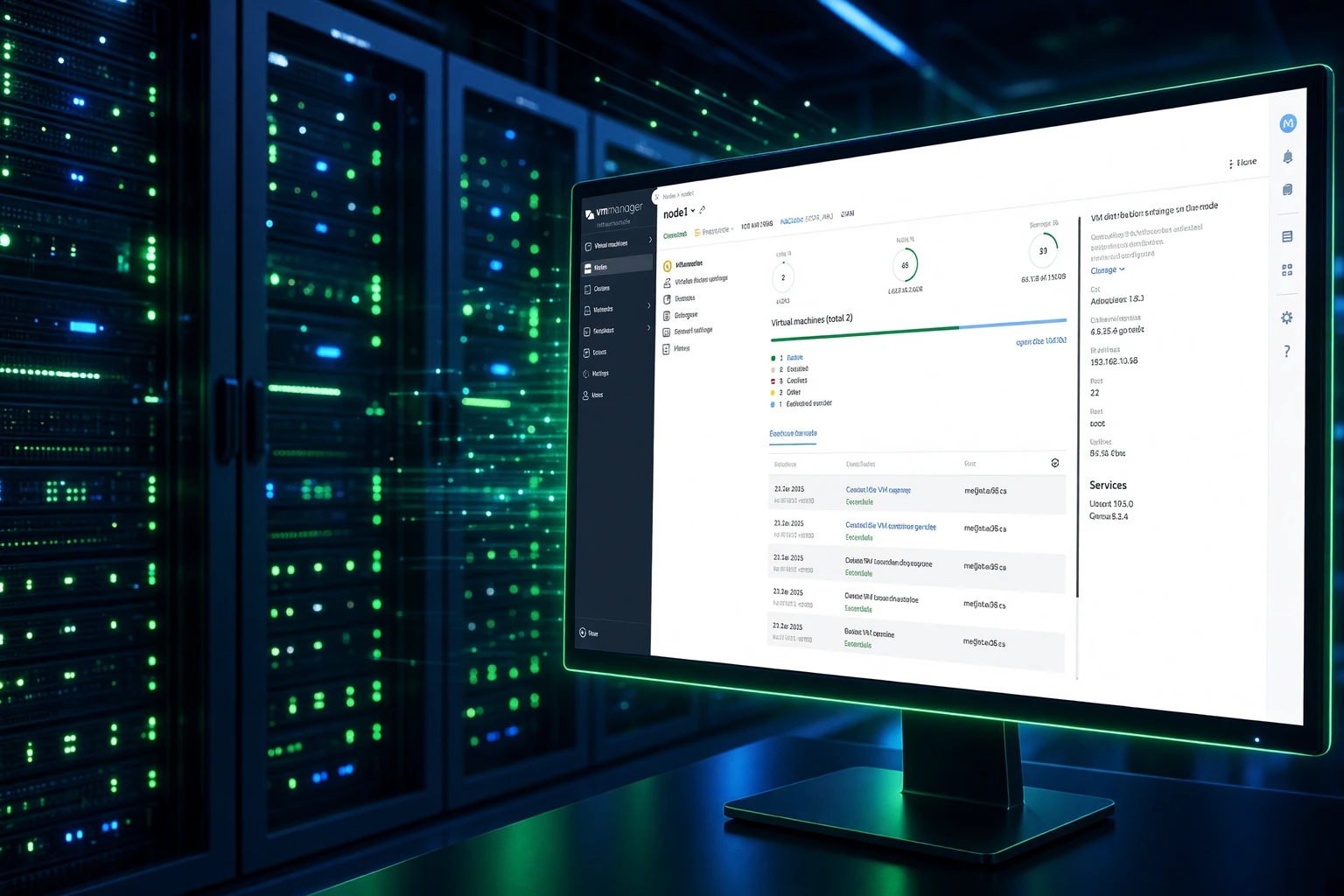Click the clock icon in the left sidebar
Viewport: 1344px width, 896px height.
(585, 374)
